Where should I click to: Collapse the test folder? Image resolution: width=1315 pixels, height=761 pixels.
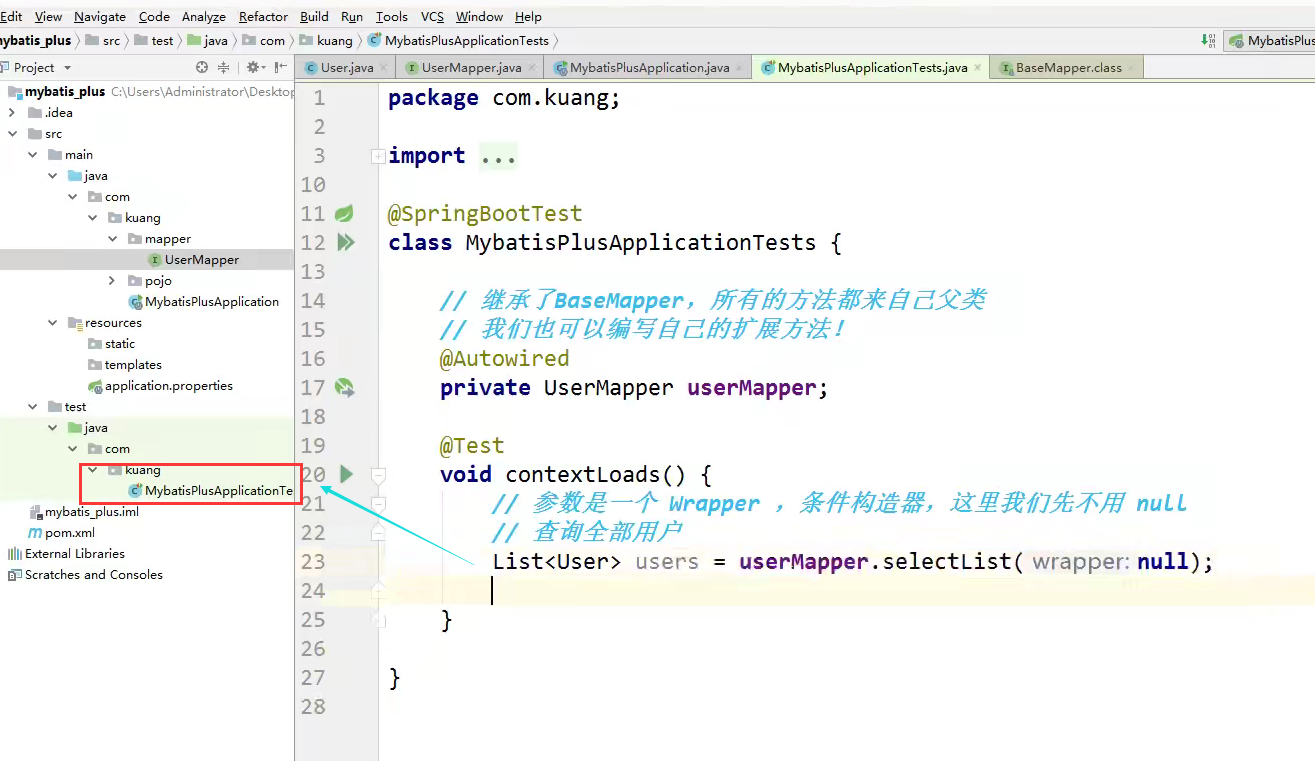[x=32, y=407]
